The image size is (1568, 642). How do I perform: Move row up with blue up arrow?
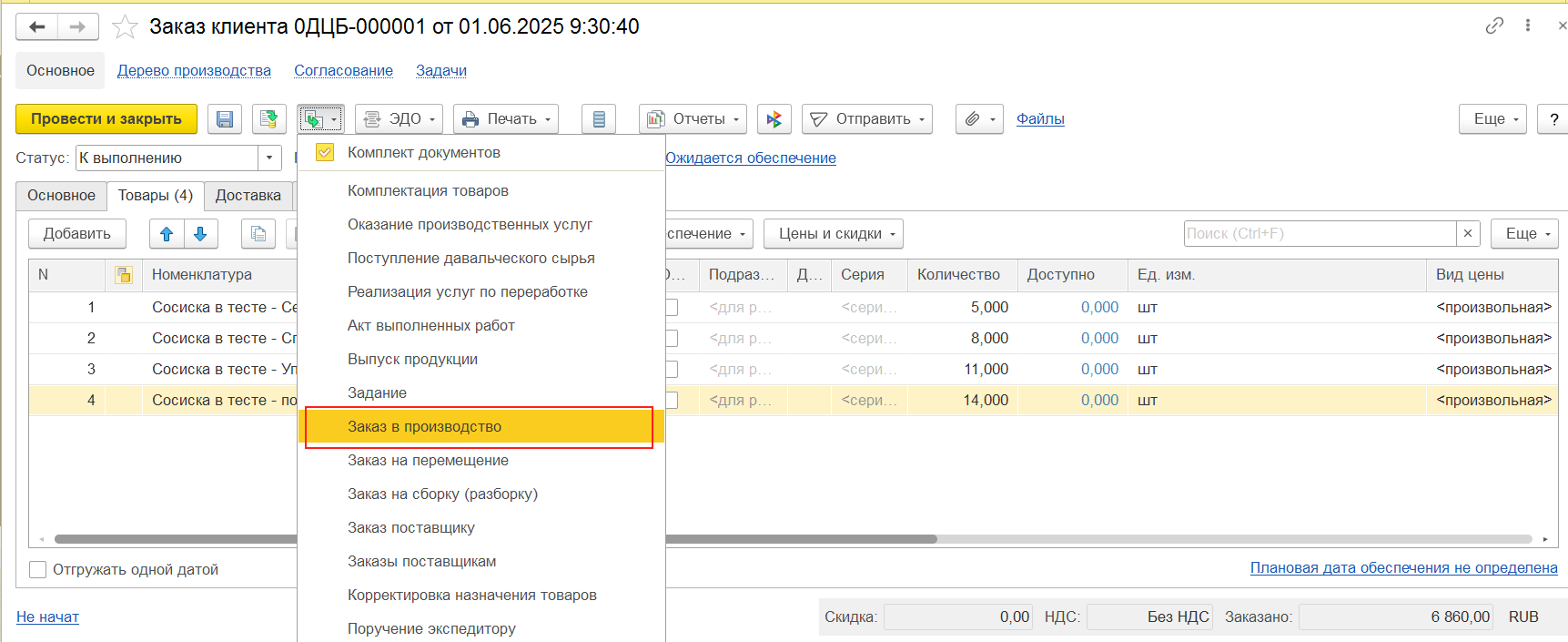(x=167, y=234)
